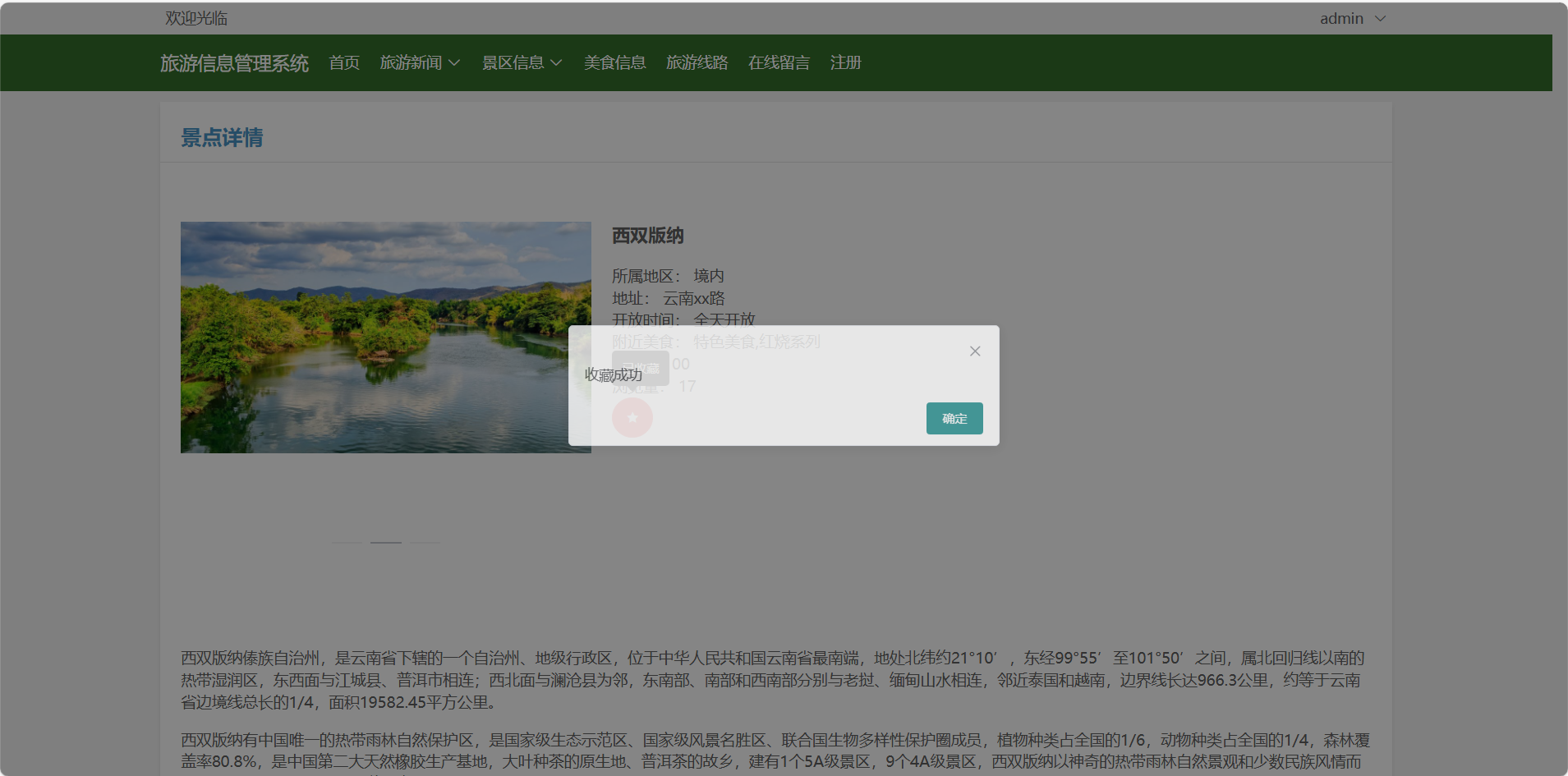Viewport: 1568px width, 776px height.
Task: Click the red star favorite icon
Action: tap(632, 417)
